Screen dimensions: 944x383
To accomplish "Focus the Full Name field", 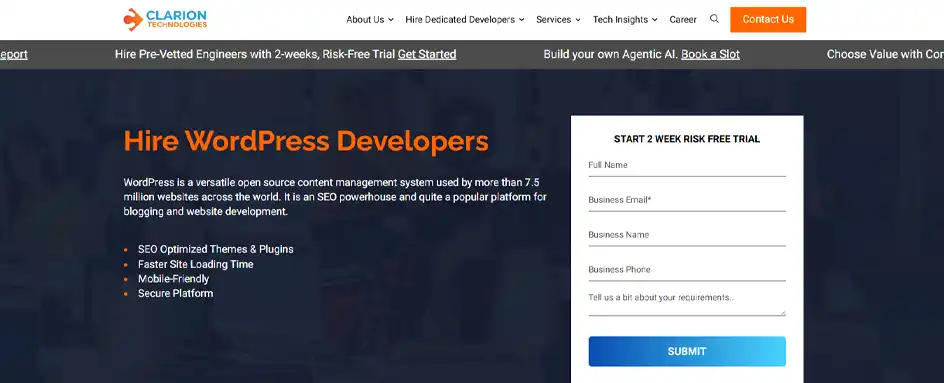I will point(687,166).
